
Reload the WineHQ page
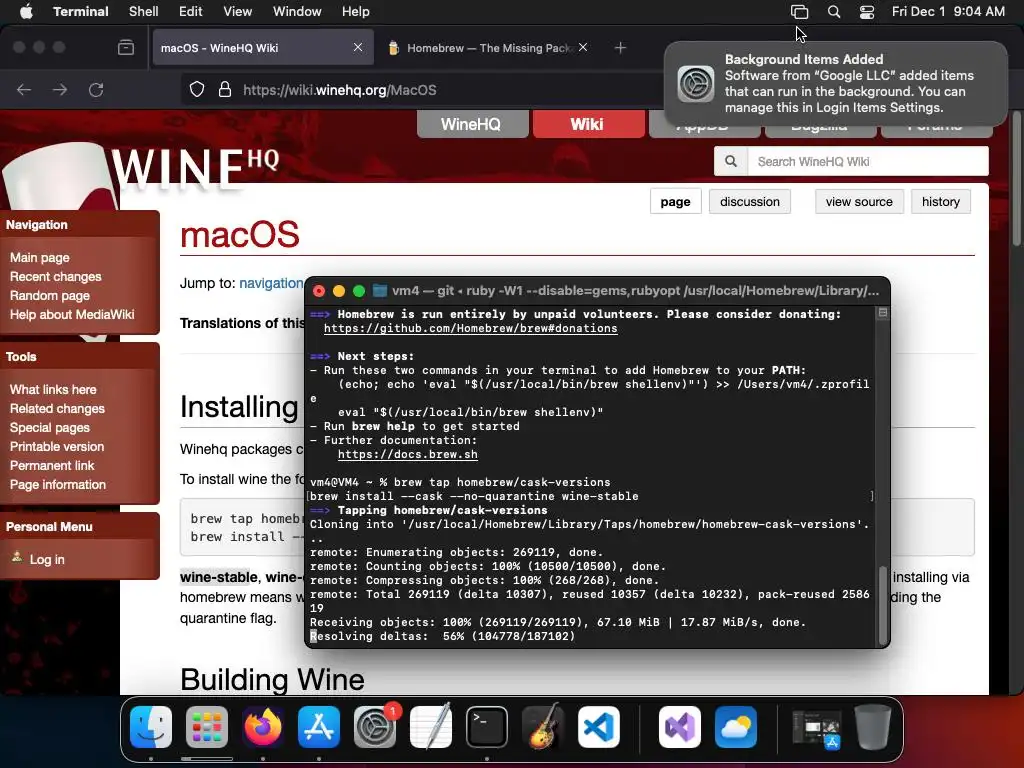(96, 89)
